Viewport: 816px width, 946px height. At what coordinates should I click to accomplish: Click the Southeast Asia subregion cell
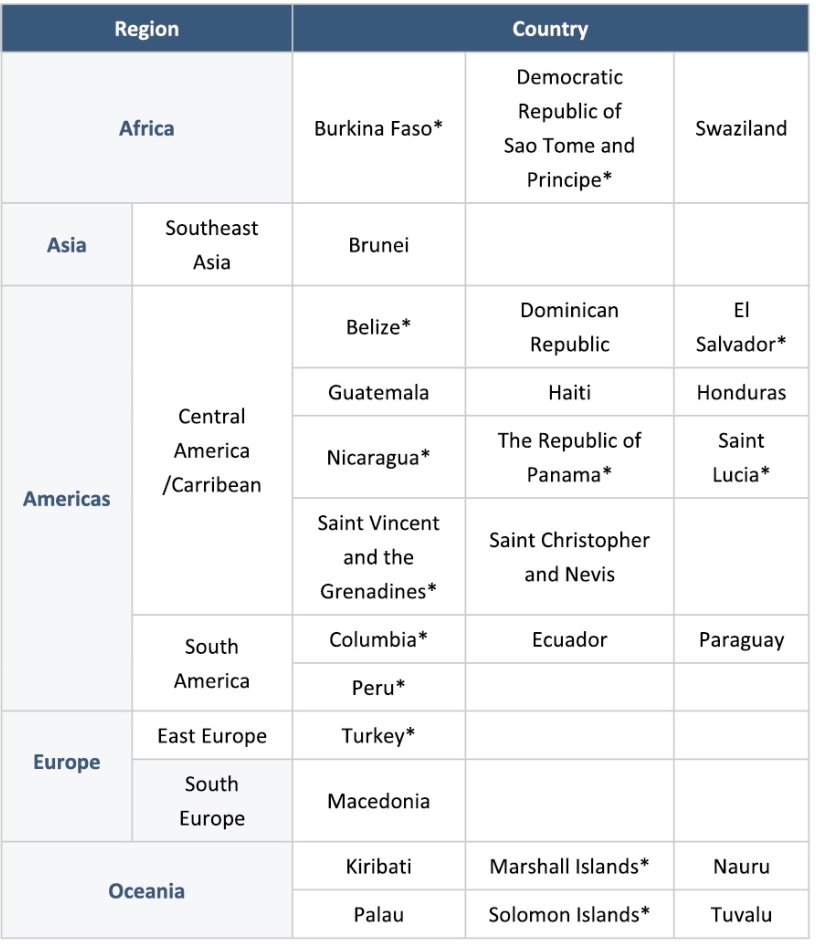211,245
